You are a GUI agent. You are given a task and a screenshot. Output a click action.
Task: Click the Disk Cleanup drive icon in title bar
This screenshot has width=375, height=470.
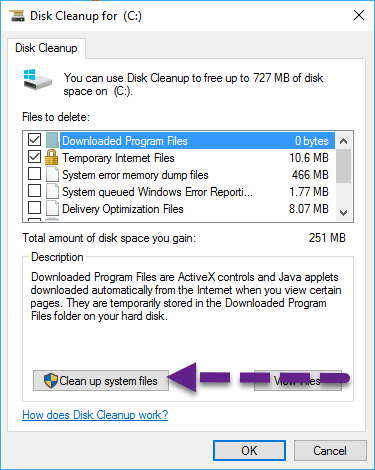coord(17,16)
